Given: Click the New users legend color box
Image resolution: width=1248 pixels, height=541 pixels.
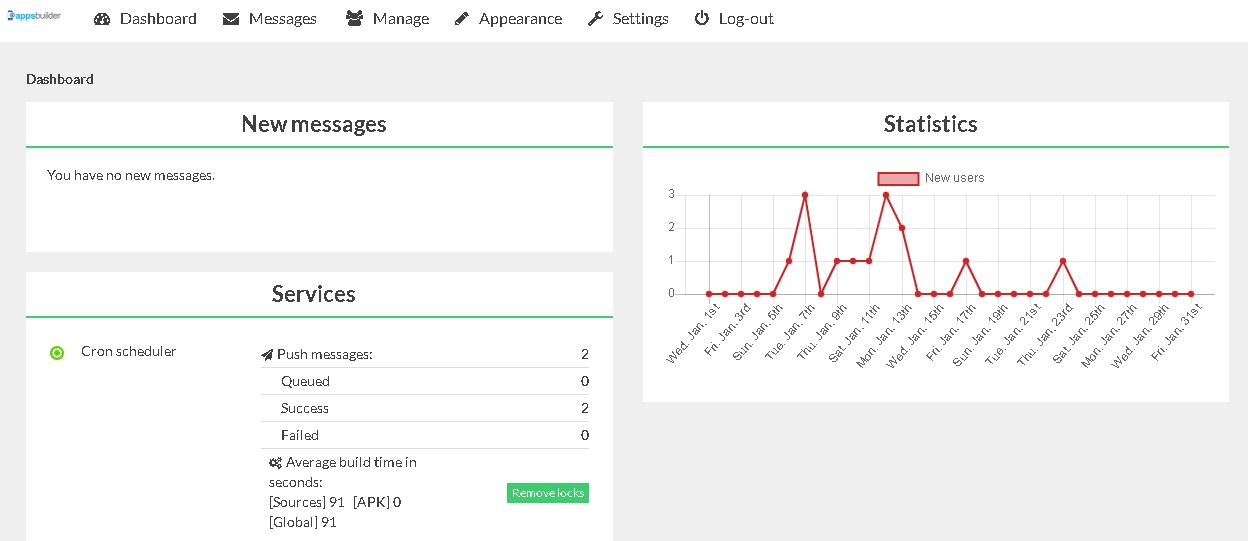Looking at the screenshot, I should point(898,178).
